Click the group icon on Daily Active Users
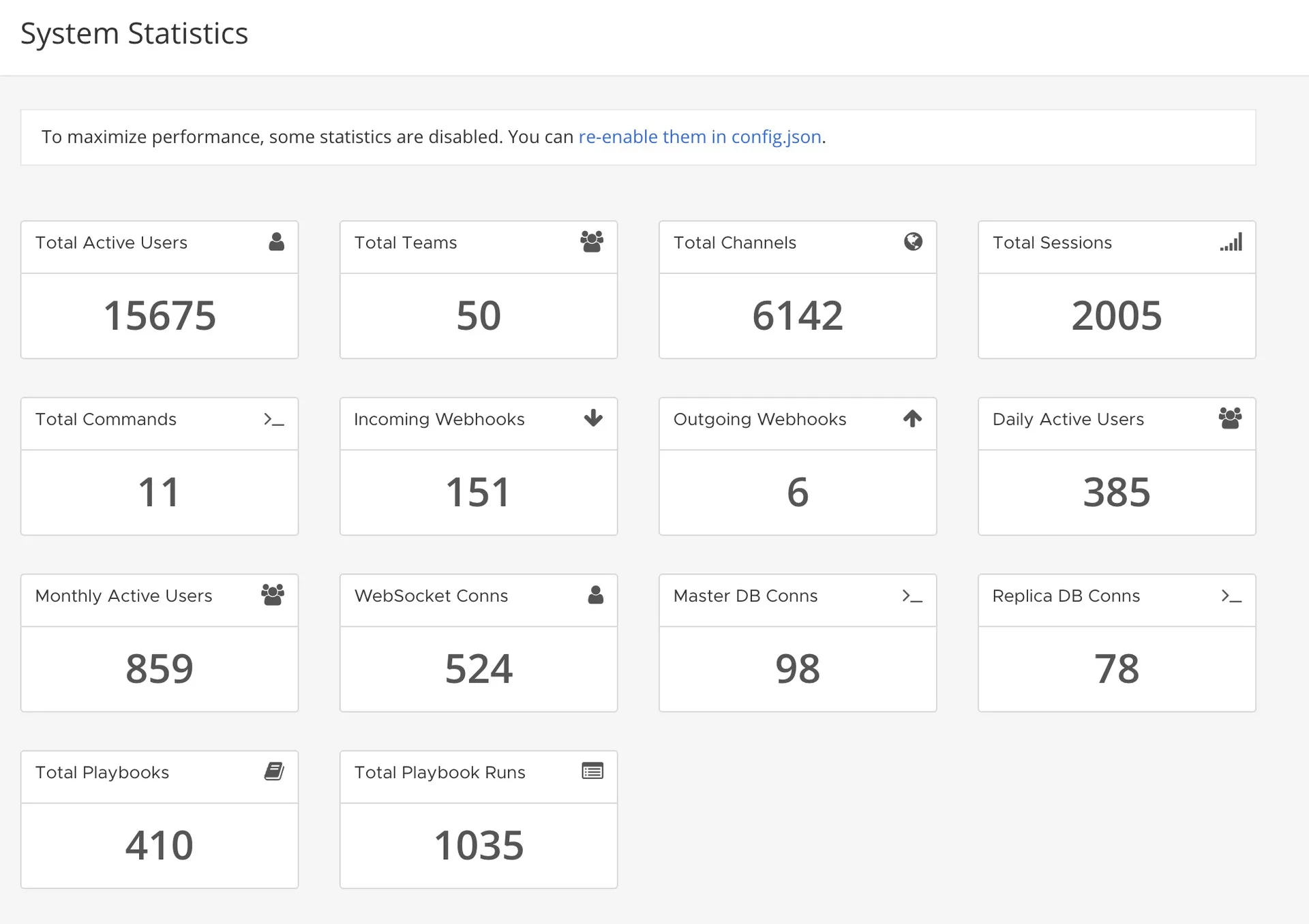Viewport: 1309px width, 924px height. 1231,418
